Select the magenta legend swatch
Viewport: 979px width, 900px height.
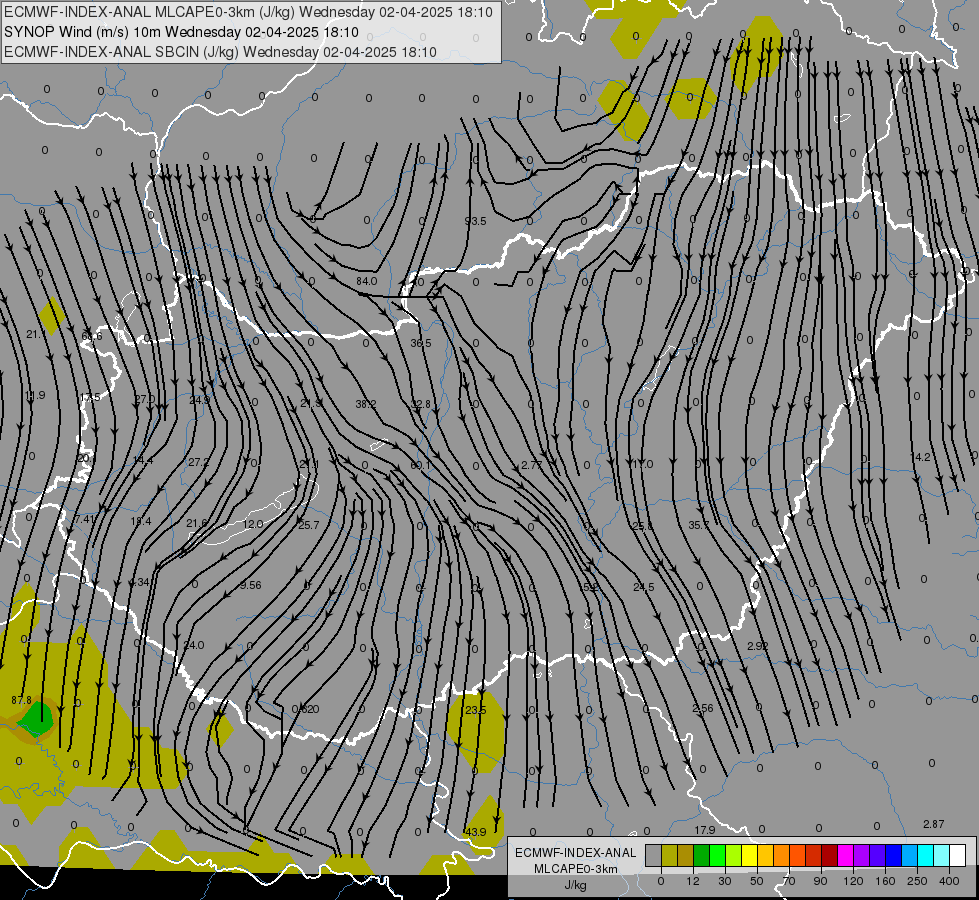pos(845,855)
